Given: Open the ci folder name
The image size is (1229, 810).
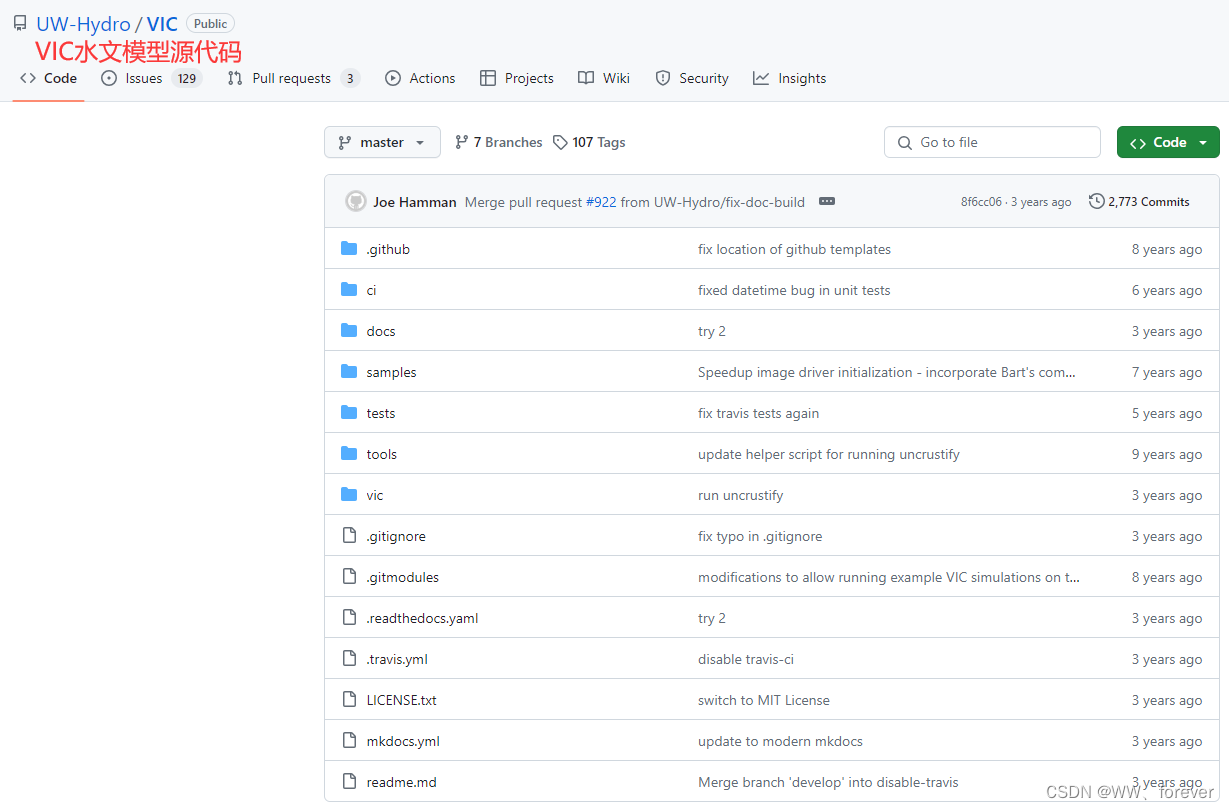Looking at the screenshot, I should coord(371,290).
